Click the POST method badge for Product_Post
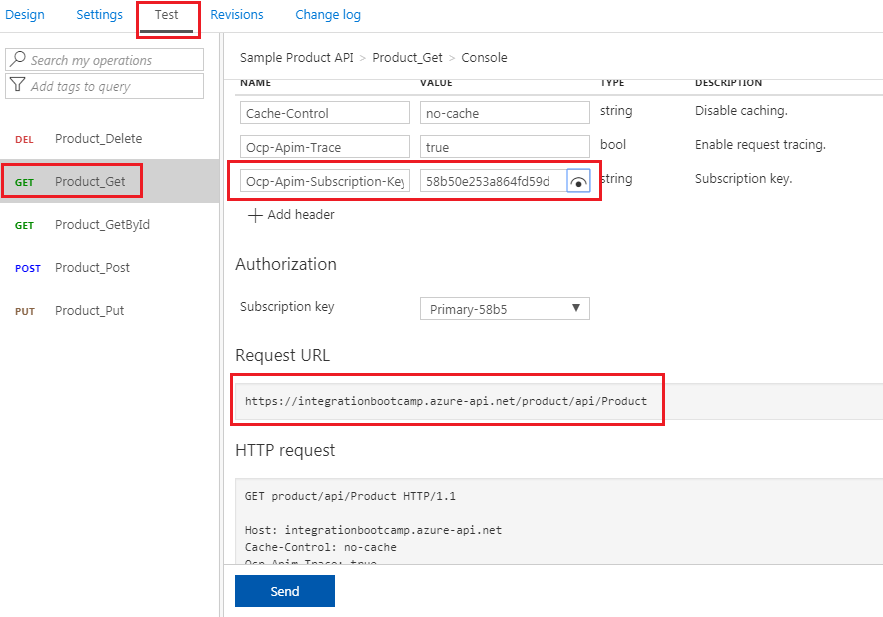 pyautogui.click(x=28, y=269)
